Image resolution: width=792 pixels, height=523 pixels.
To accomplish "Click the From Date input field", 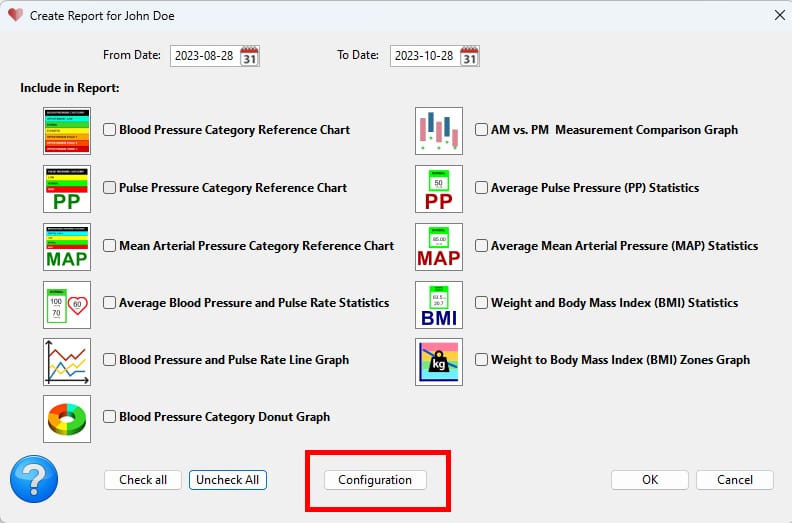I will [204, 56].
